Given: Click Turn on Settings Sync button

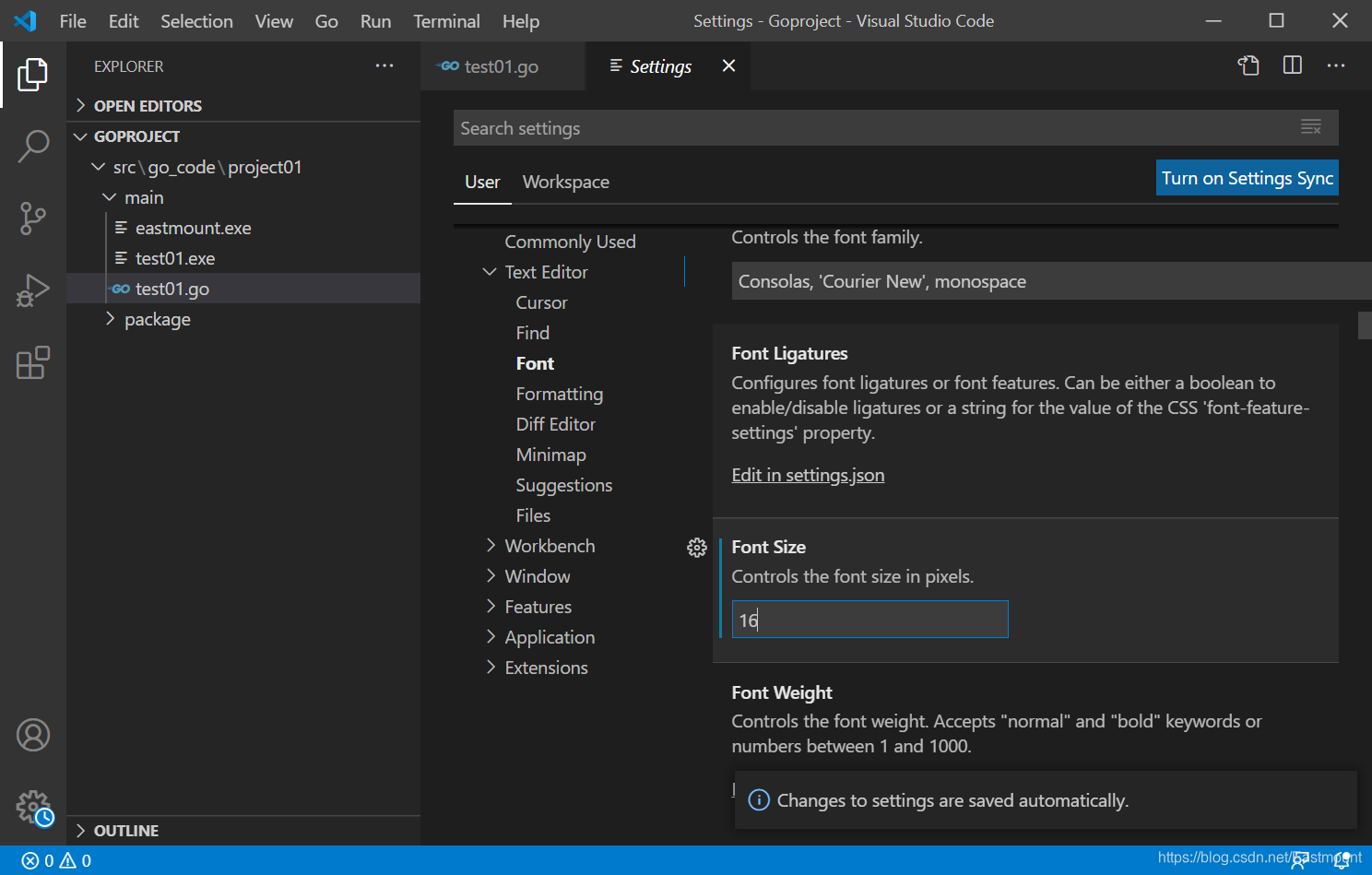Looking at the screenshot, I should pyautogui.click(x=1247, y=178).
